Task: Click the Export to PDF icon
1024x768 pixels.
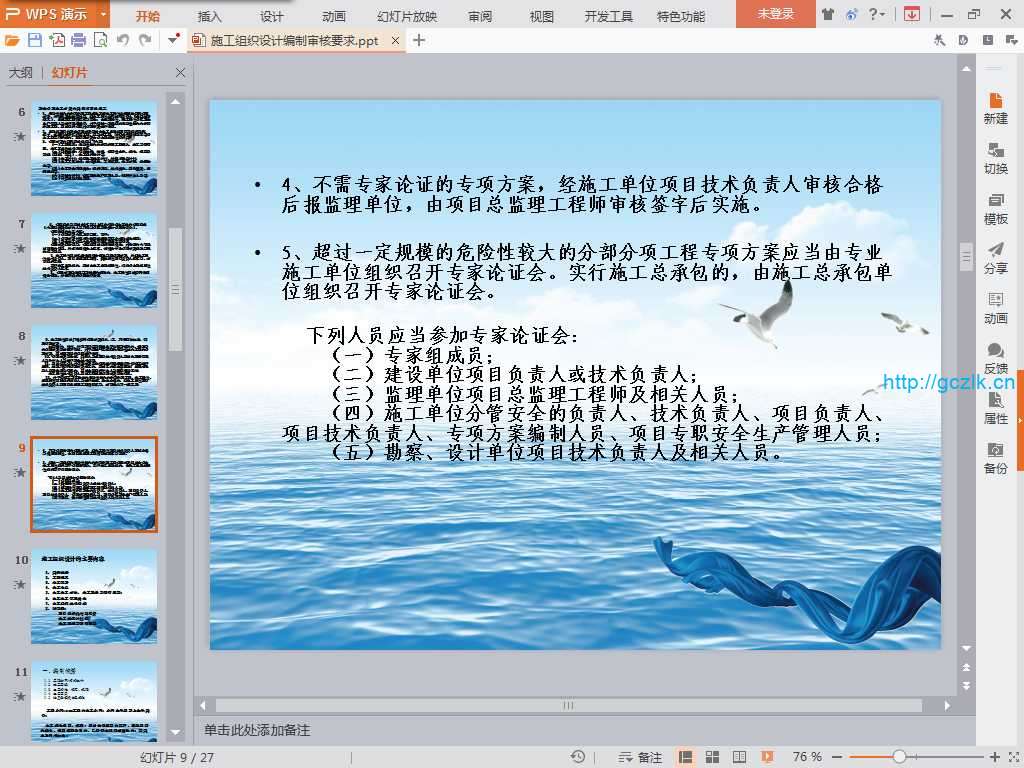Action: click(x=57, y=40)
